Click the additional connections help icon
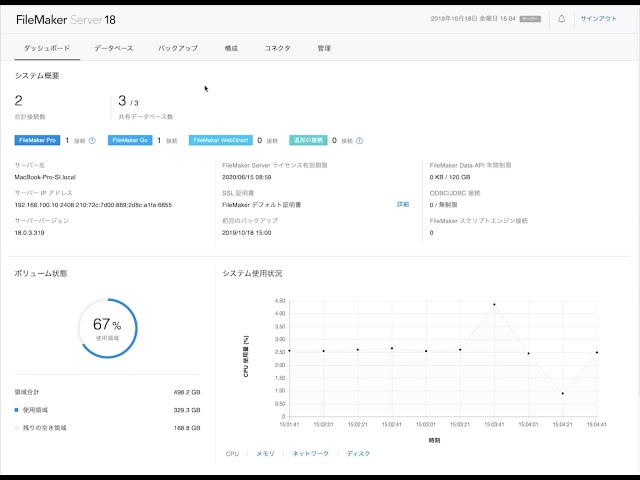 click(x=359, y=141)
